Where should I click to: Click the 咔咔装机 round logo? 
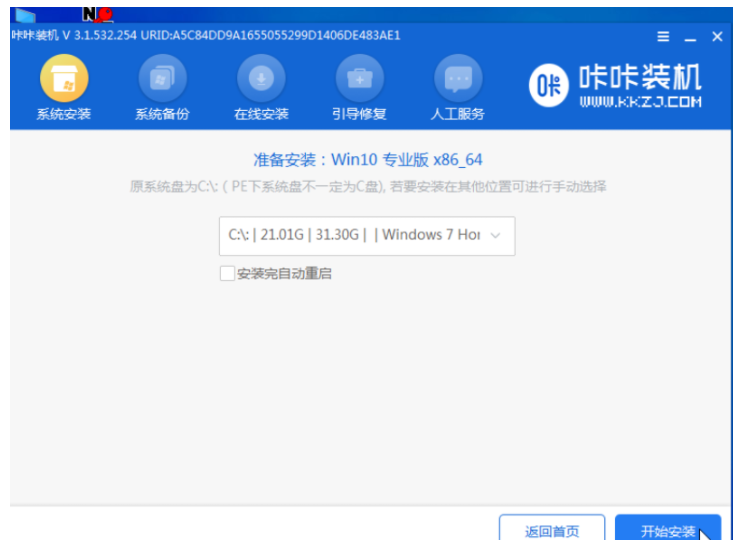[x=548, y=85]
